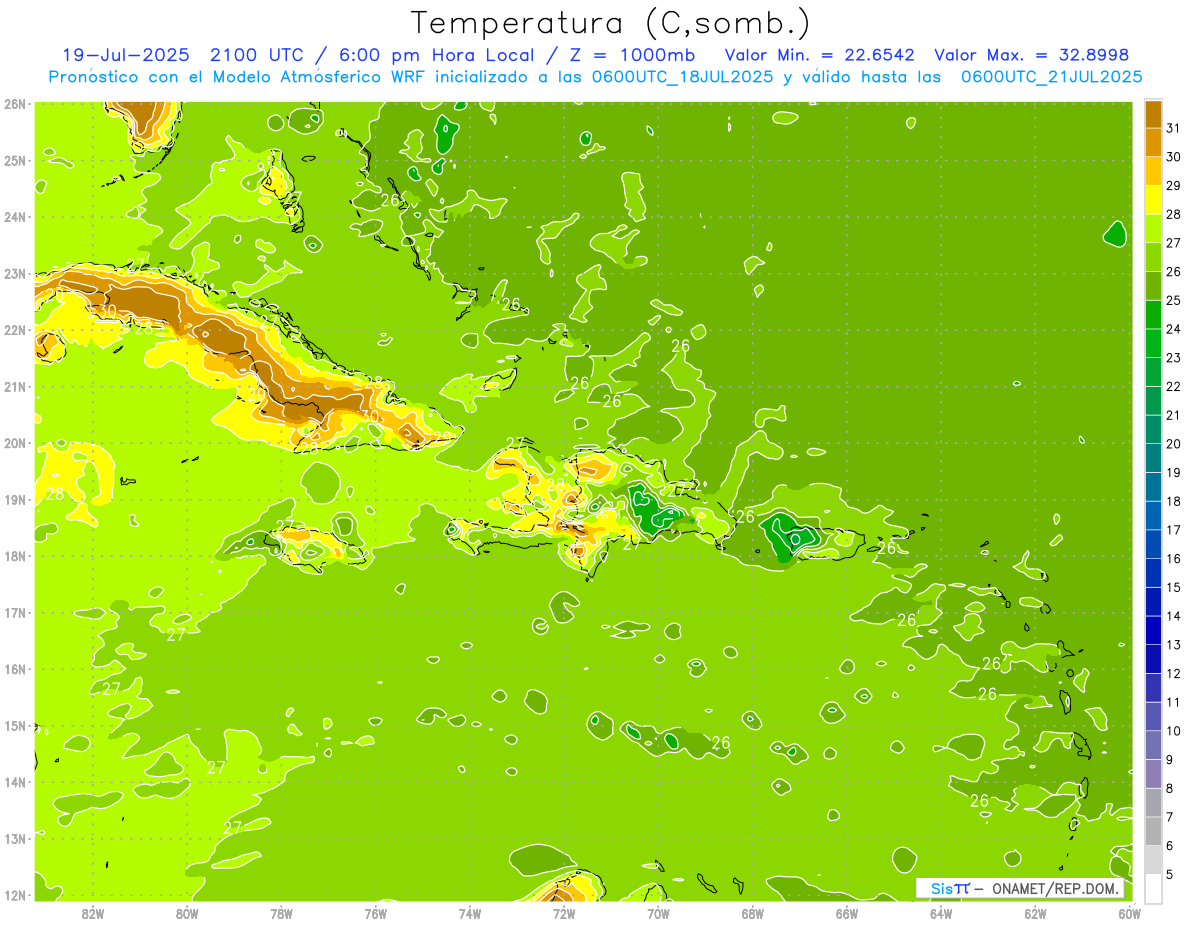Click legend scale value '31'
The height and width of the screenshot is (927, 1200).
tap(1173, 129)
